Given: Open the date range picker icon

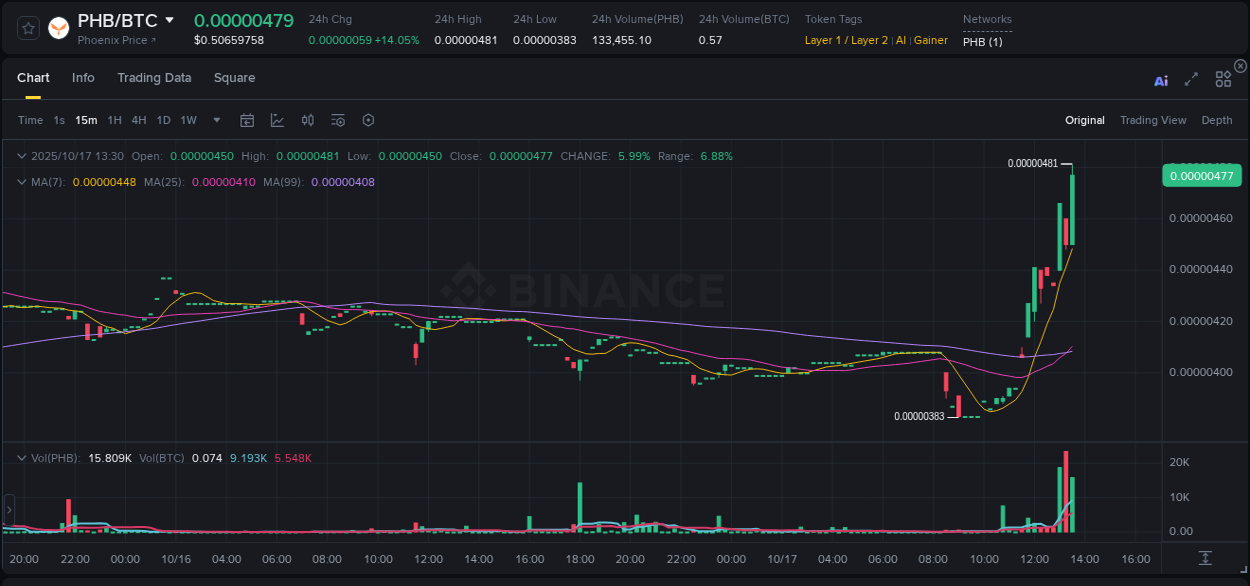Looking at the screenshot, I should [247, 120].
